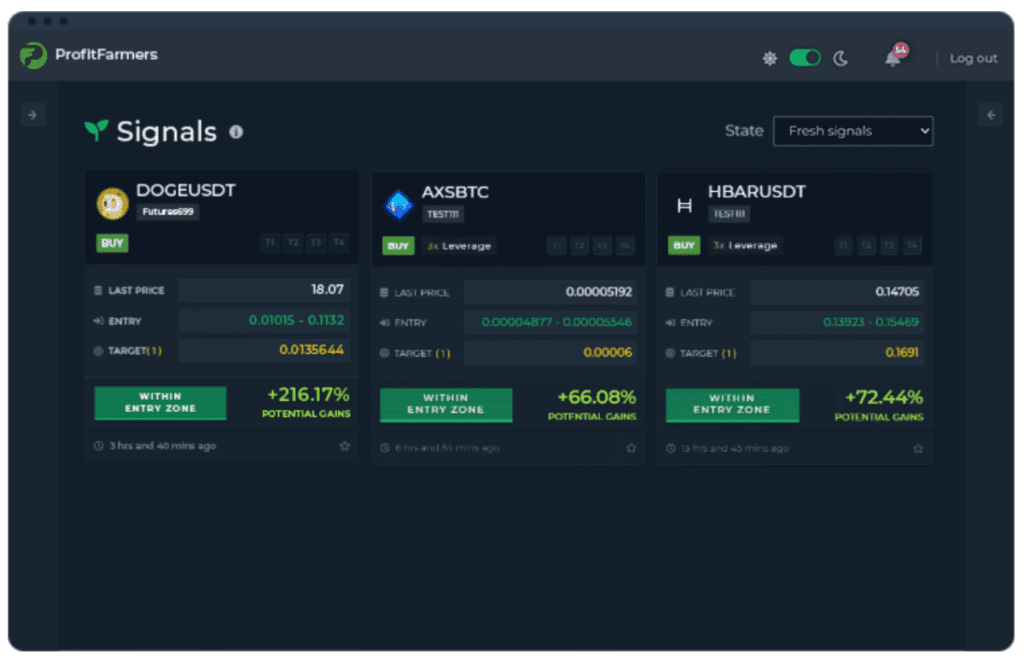Click the 3x Leverage tag on AXSBTC

tap(458, 246)
